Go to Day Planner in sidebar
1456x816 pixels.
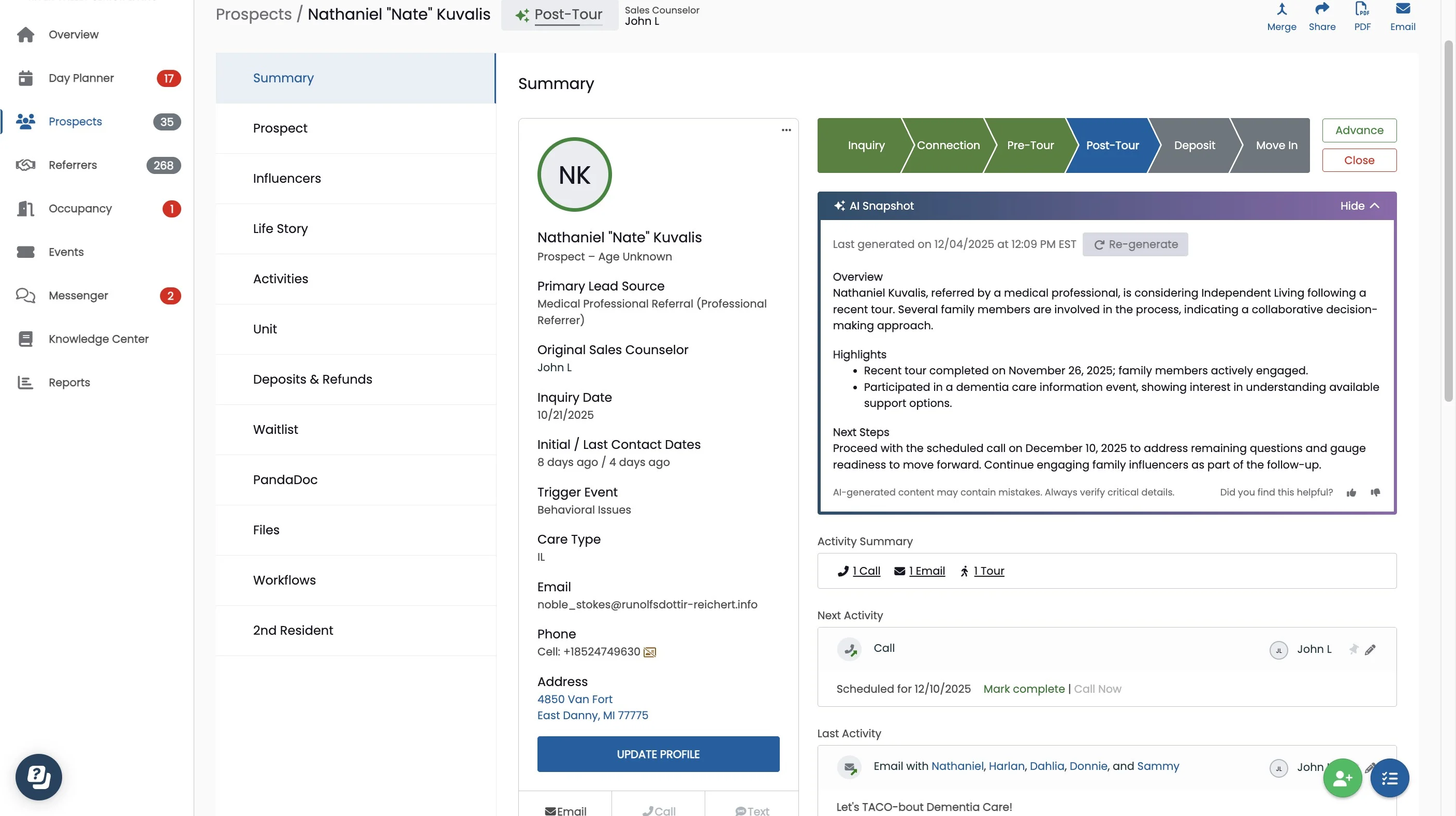(x=81, y=78)
